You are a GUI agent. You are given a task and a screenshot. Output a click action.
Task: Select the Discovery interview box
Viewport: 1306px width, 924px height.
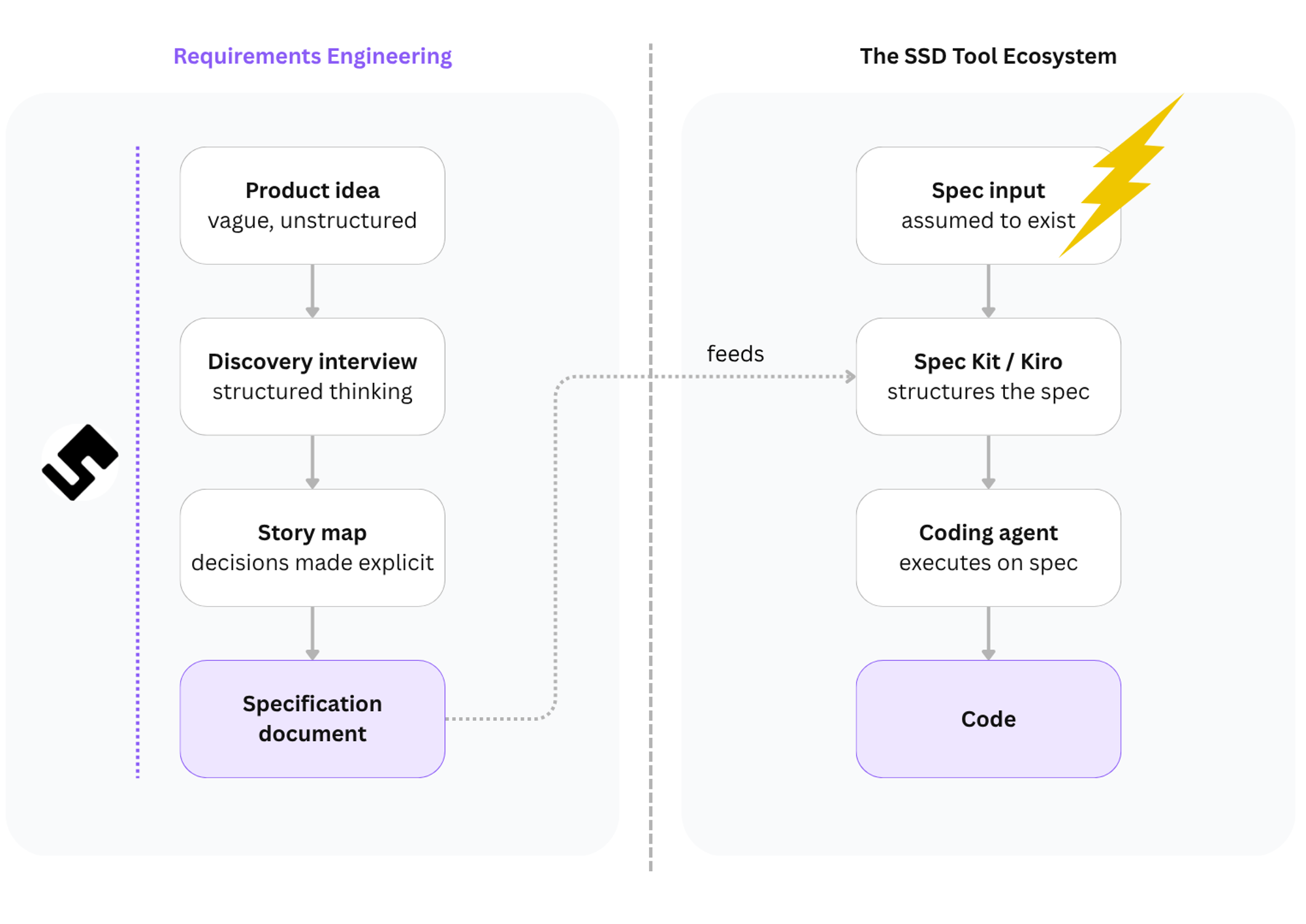[312, 376]
